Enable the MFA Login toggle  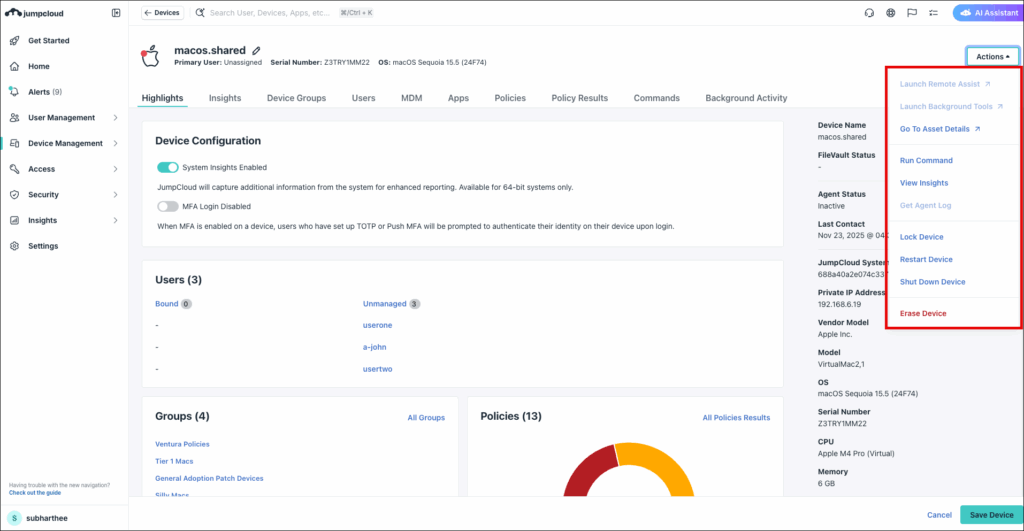pos(168,206)
